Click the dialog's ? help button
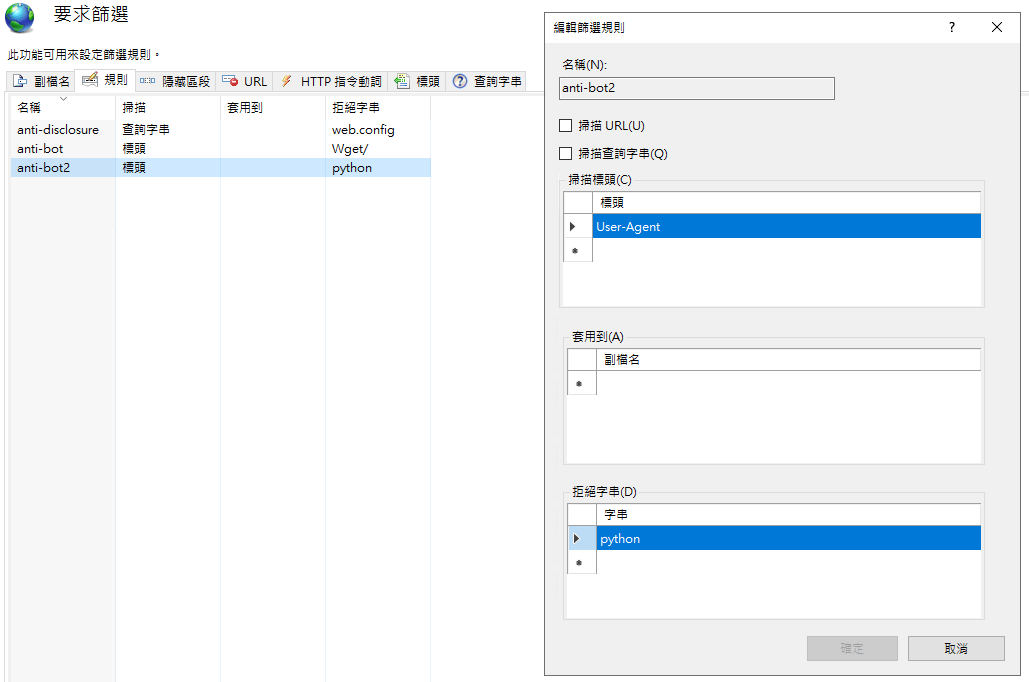Viewport: 1029px width, 682px height. point(952,28)
